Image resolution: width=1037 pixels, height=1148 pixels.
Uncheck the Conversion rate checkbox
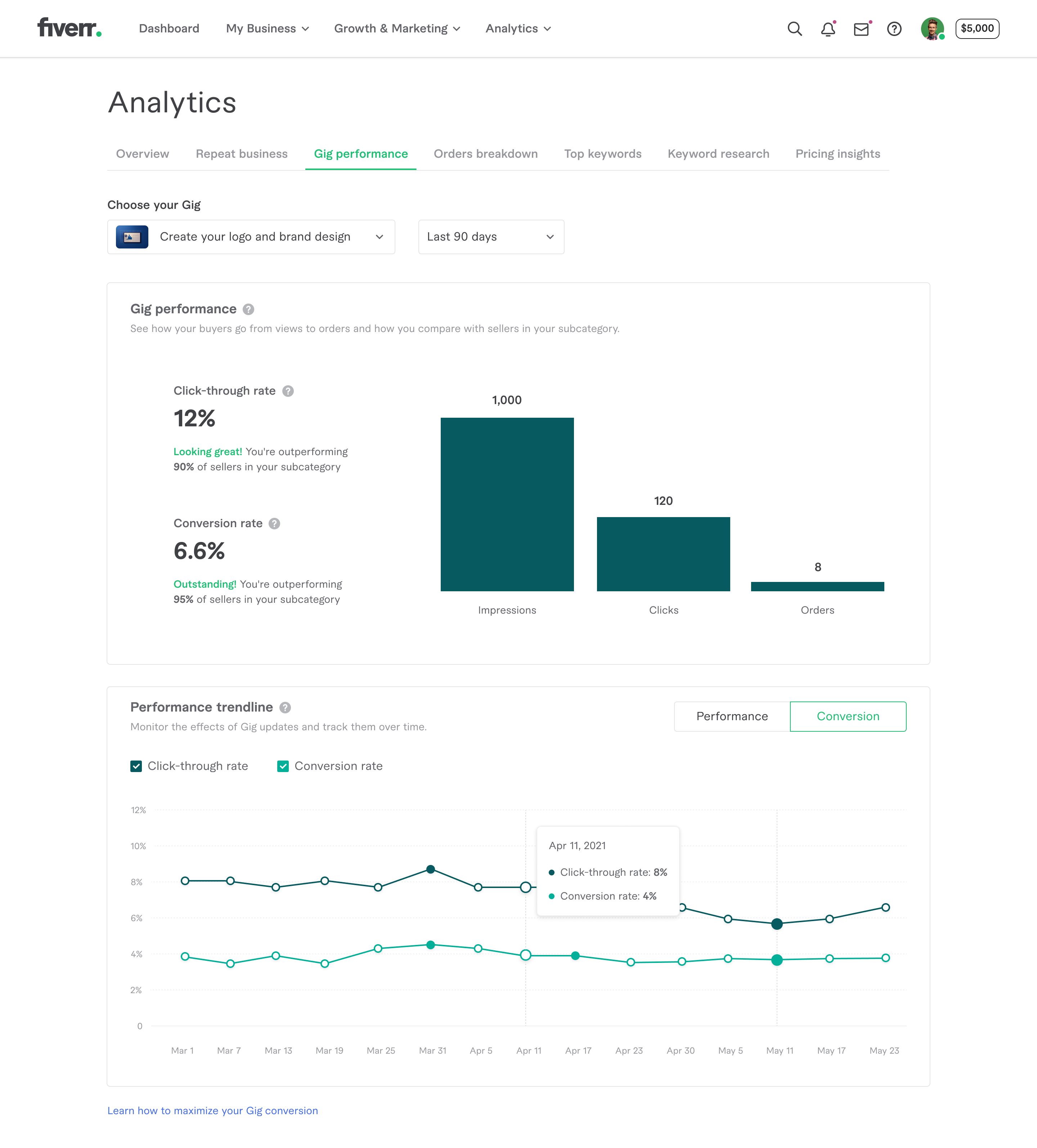(283, 766)
